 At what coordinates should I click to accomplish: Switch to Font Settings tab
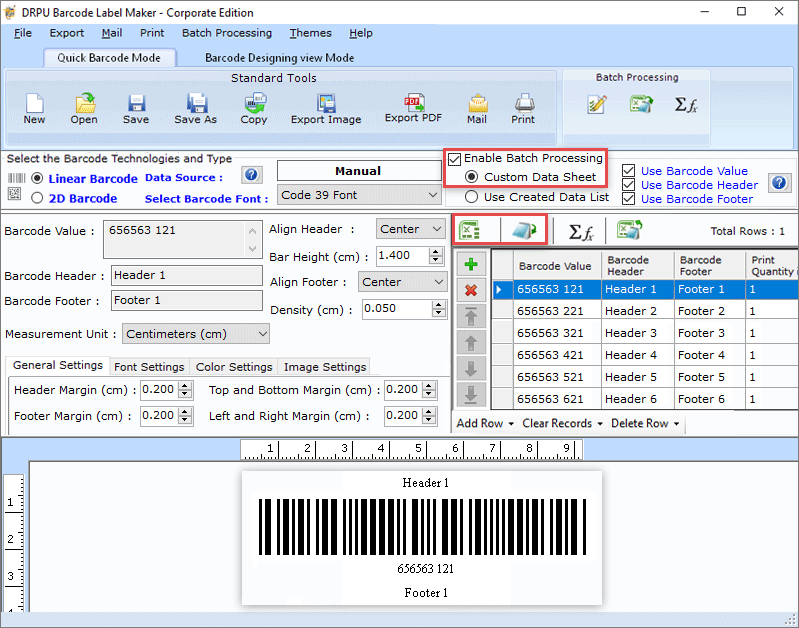[x=149, y=367]
